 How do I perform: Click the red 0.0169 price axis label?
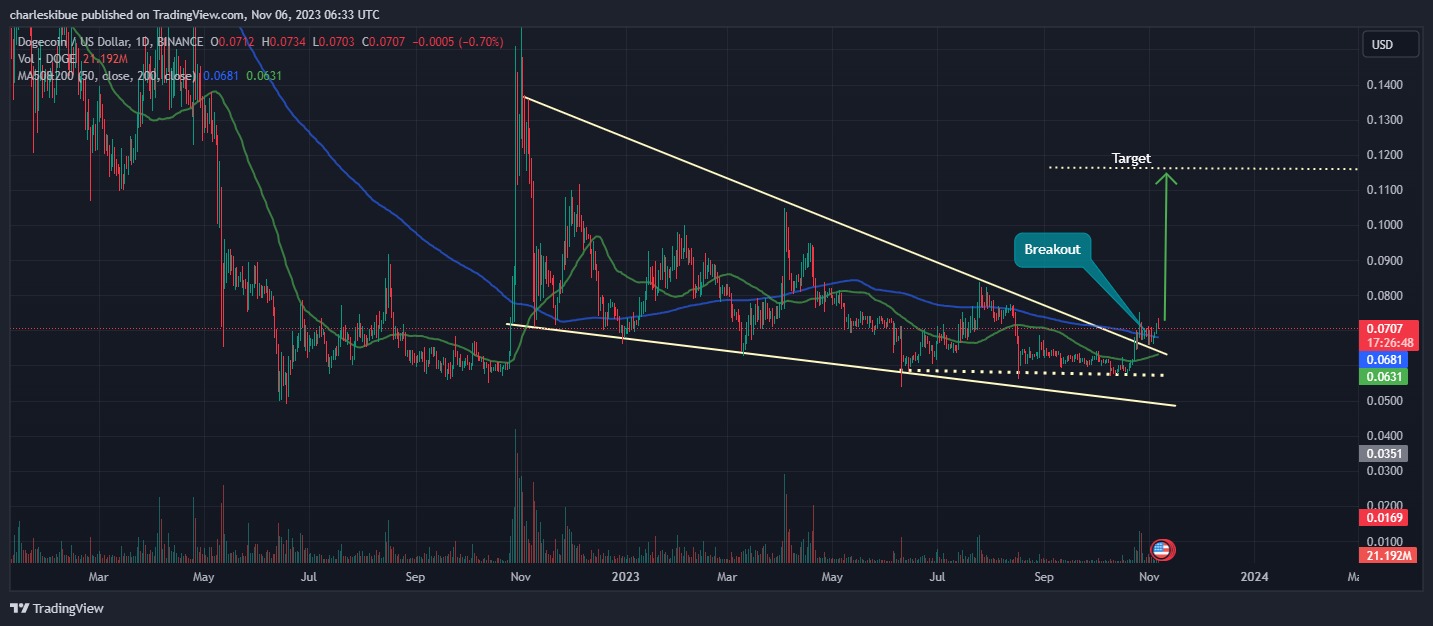click(1384, 518)
